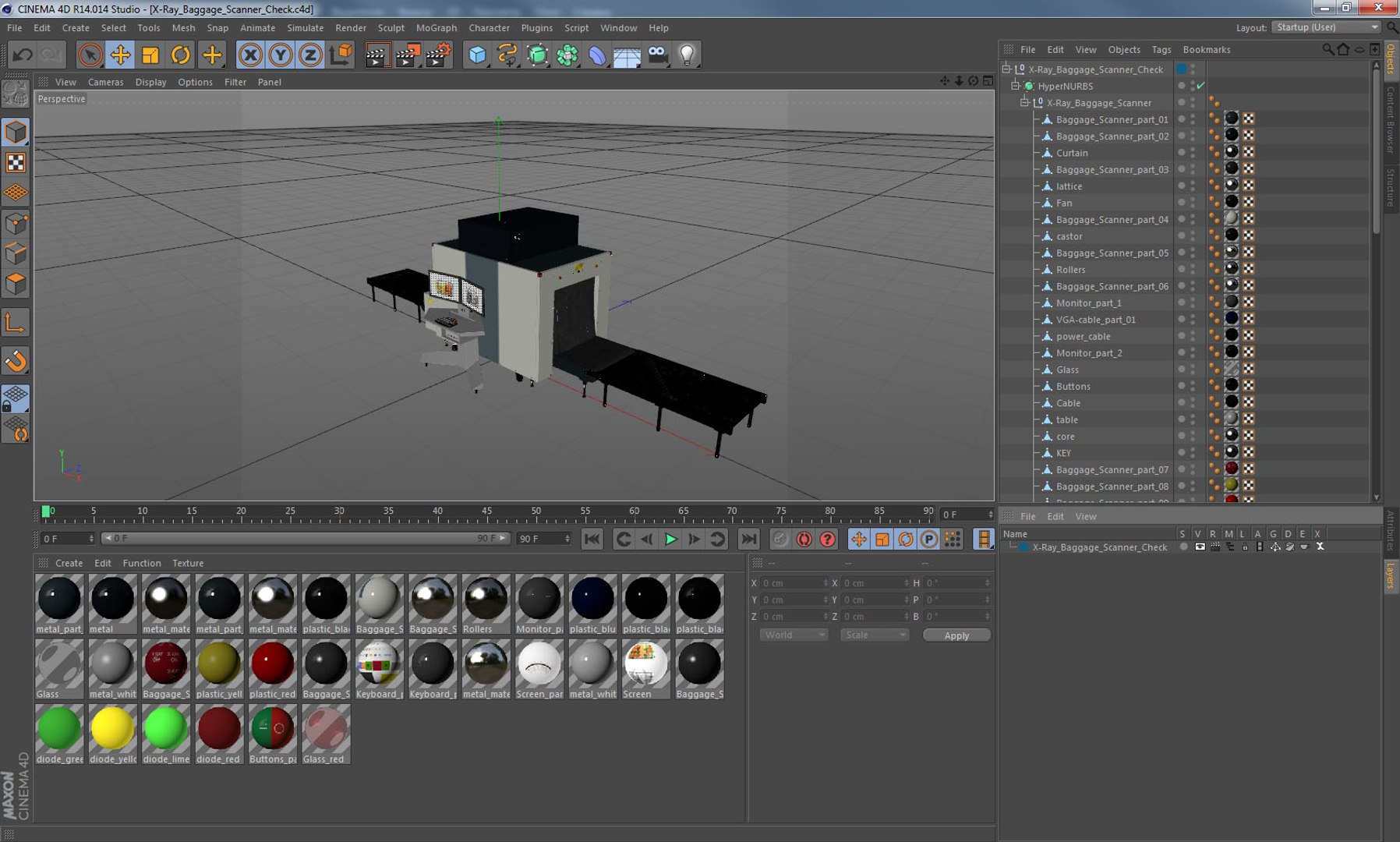Play the animation forward
This screenshot has width=1400, height=842.
pos(670,539)
